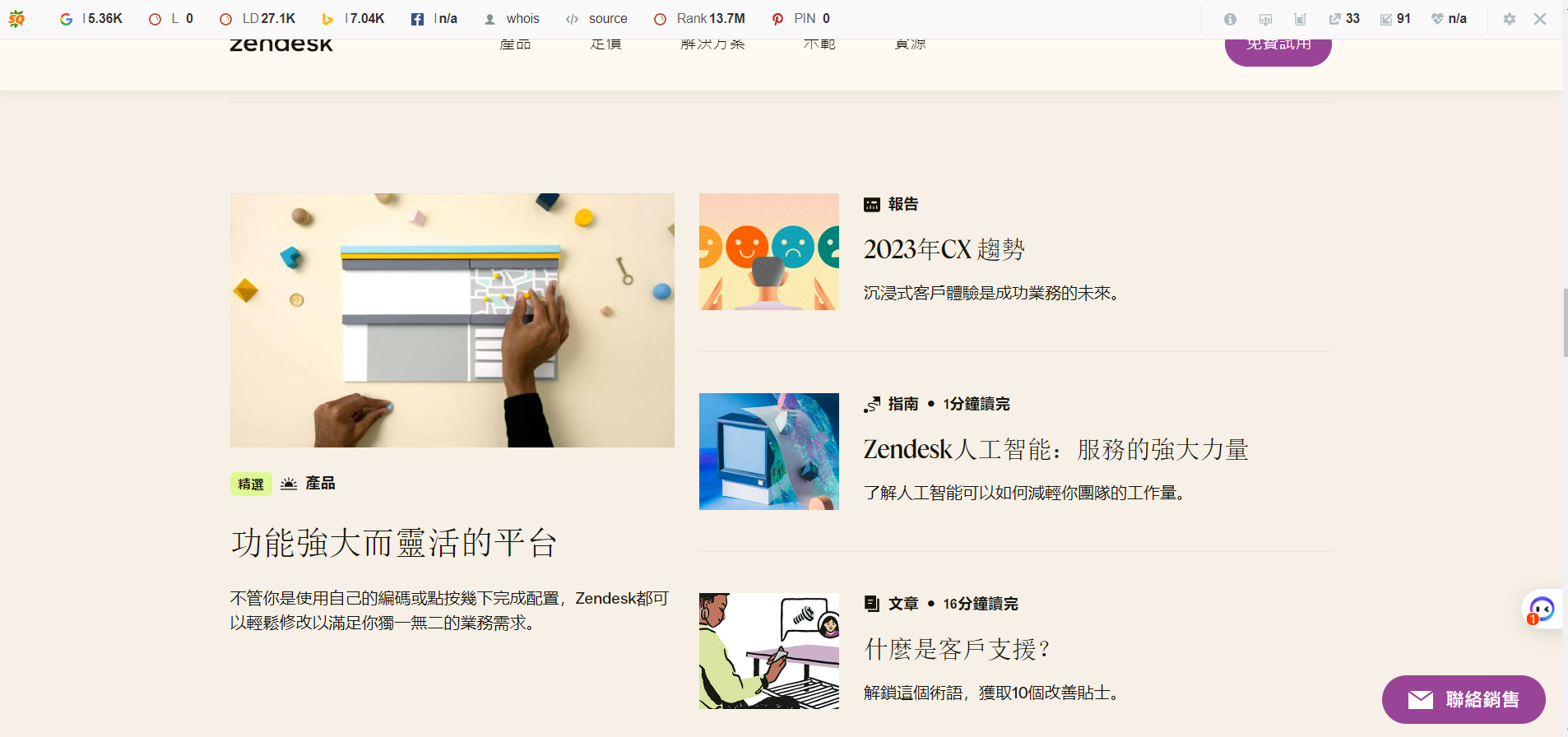Open Zendesk人工智能：服務的強大力量 guide
Viewport: 1568px width, 737px height.
tap(1056, 449)
